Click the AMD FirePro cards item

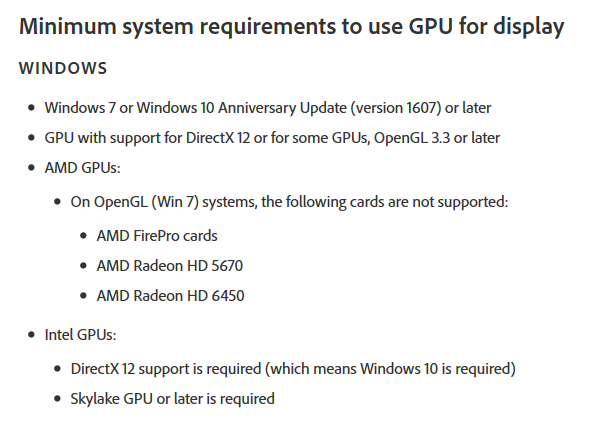click(157, 236)
